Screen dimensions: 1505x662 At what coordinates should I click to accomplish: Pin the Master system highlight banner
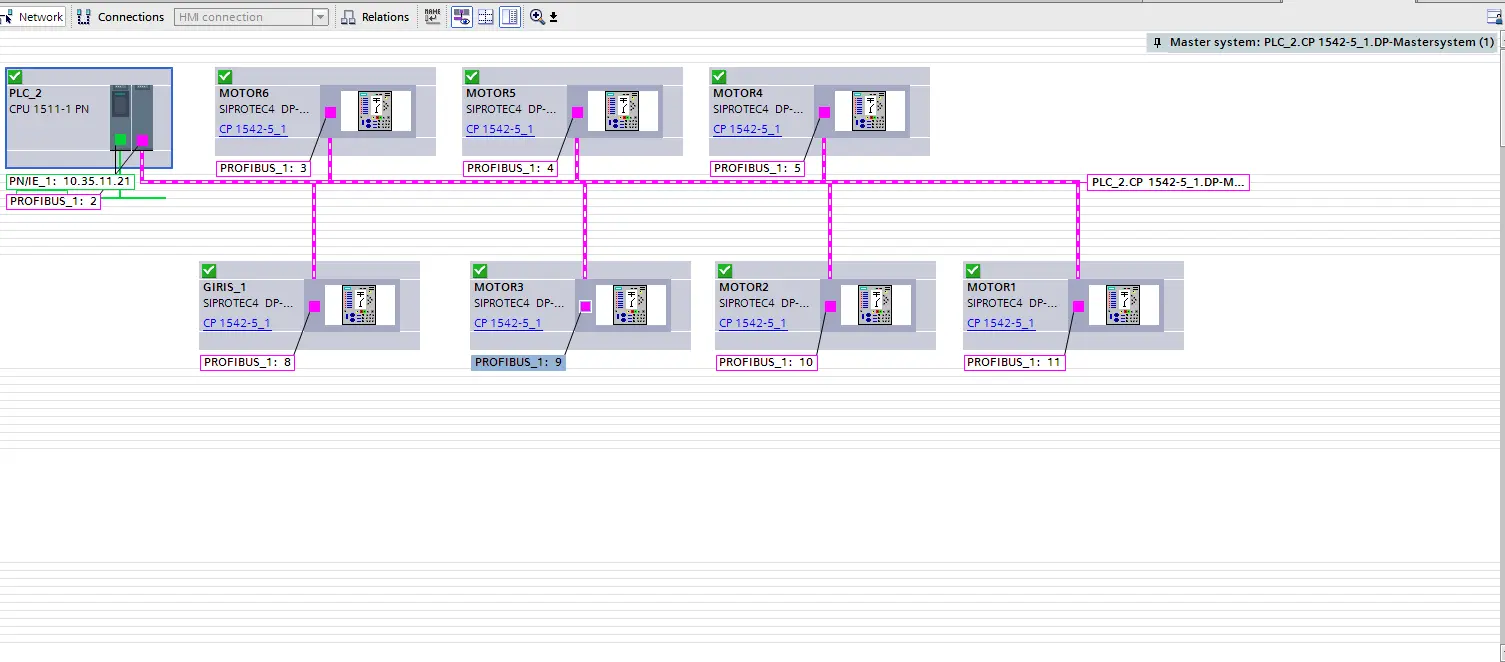1158,43
